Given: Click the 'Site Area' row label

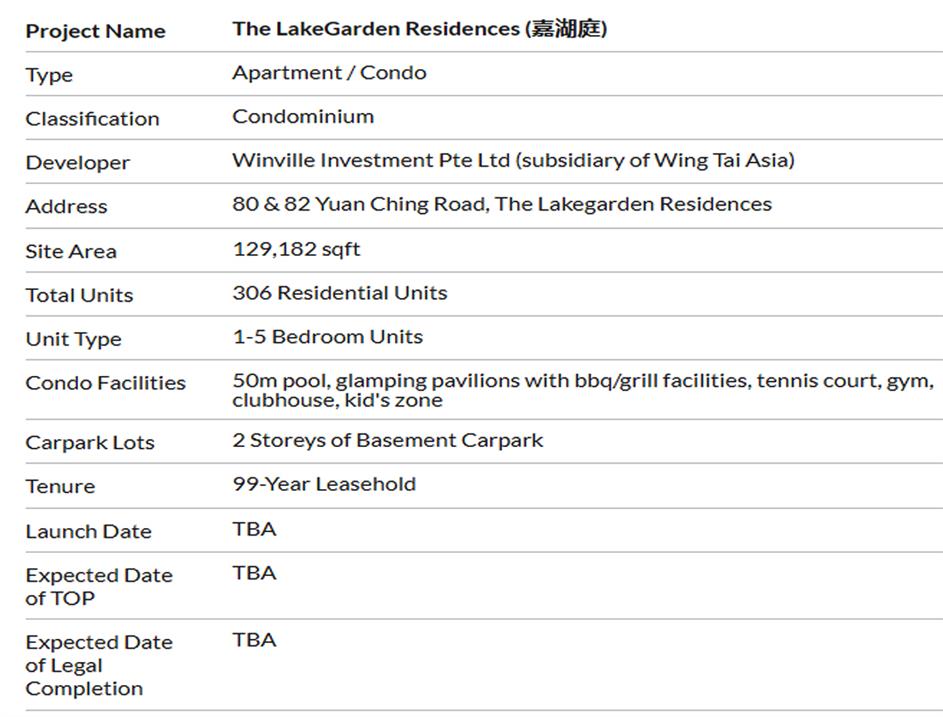Looking at the screenshot, I should click(71, 251).
